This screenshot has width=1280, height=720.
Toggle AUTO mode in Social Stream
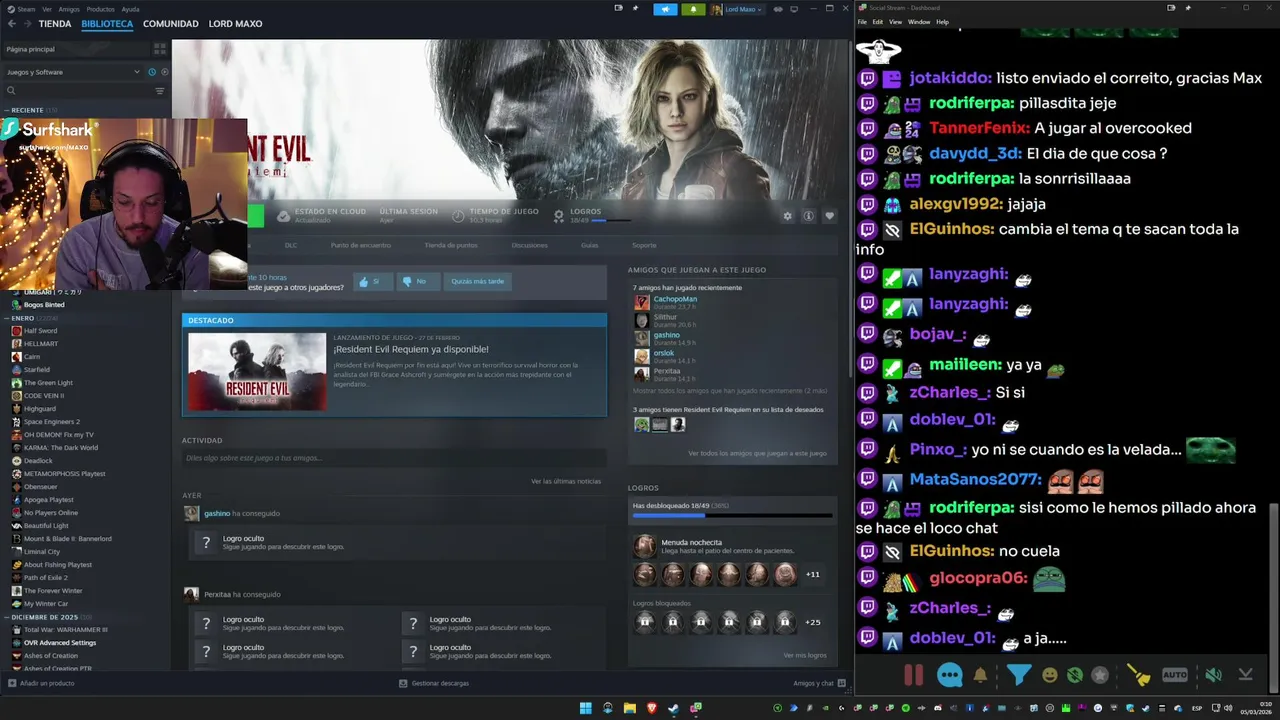1175,675
